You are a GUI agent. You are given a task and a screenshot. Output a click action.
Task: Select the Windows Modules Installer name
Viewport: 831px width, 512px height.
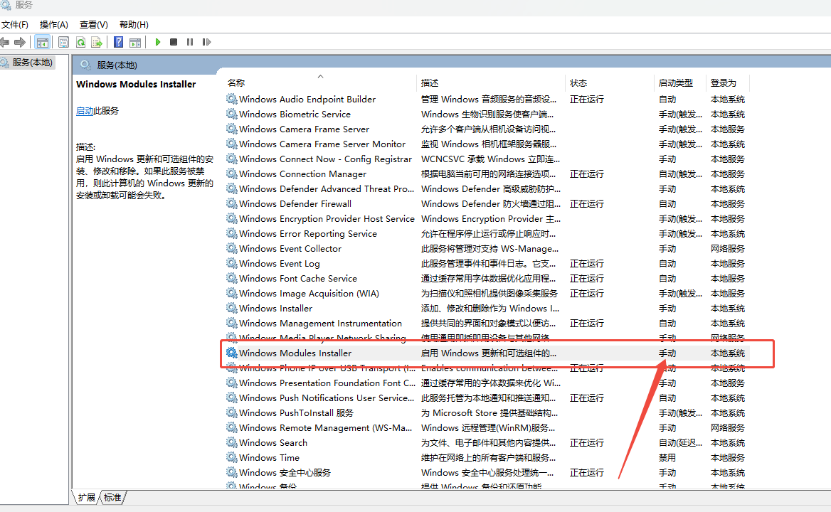click(x=295, y=353)
